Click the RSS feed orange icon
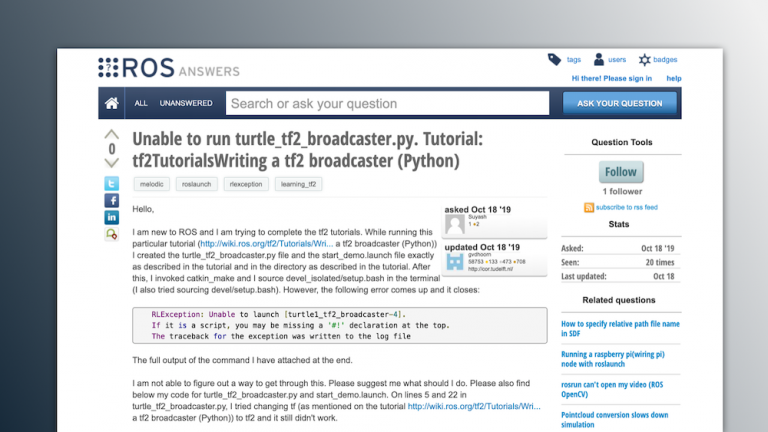768x432 pixels. click(x=589, y=207)
